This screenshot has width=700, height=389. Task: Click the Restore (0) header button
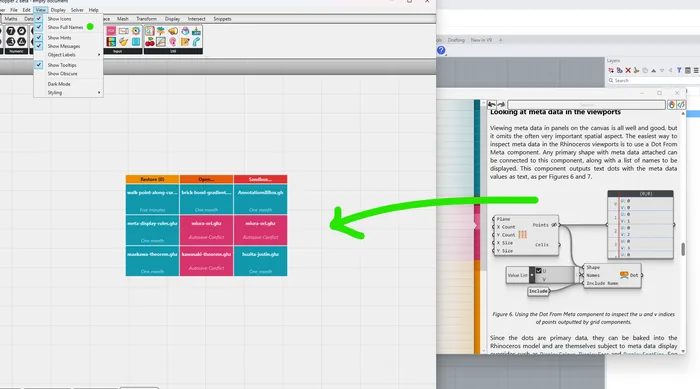pyautogui.click(x=152, y=179)
